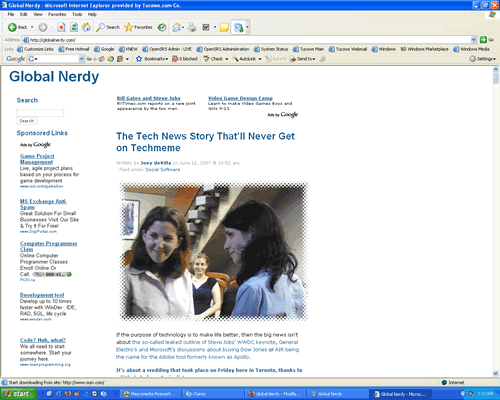
Task: Click the AutoLink button
Action: click(244, 59)
